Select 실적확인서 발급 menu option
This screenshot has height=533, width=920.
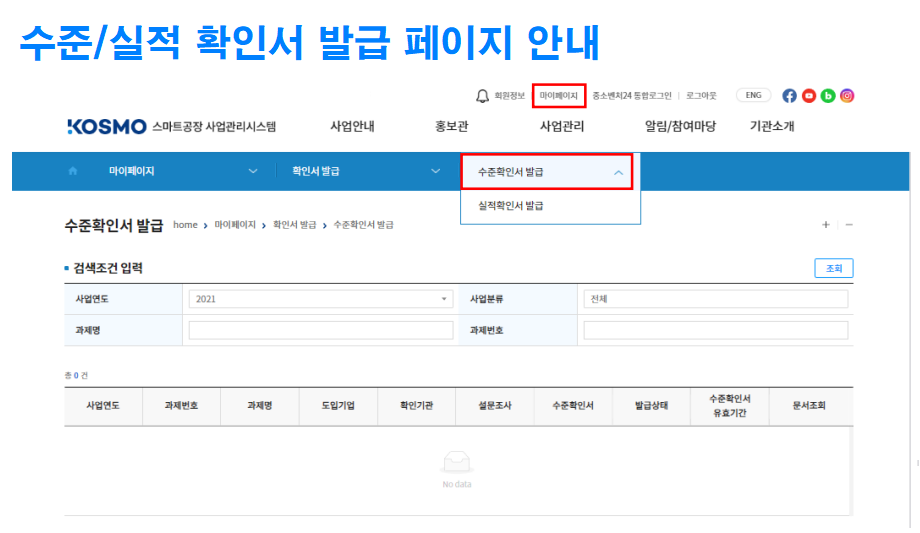point(510,205)
